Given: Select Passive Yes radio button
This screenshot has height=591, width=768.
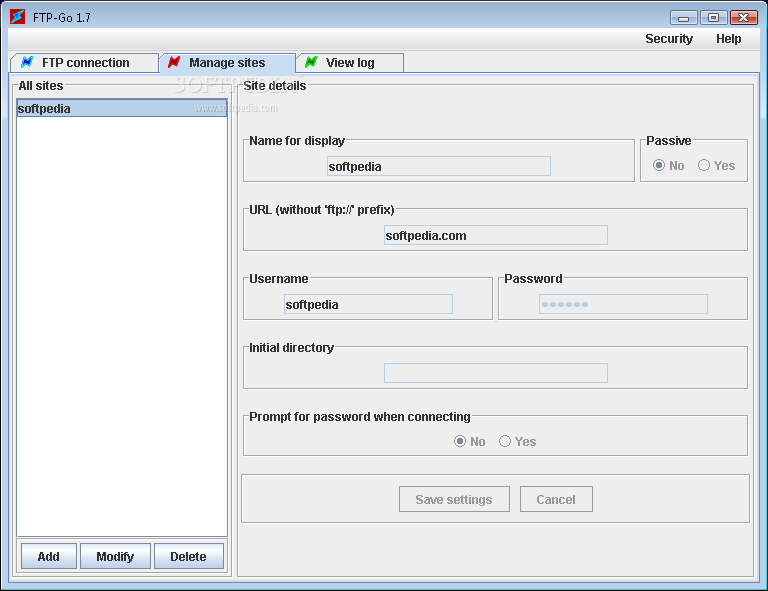Looking at the screenshot, I should point(704,165).
